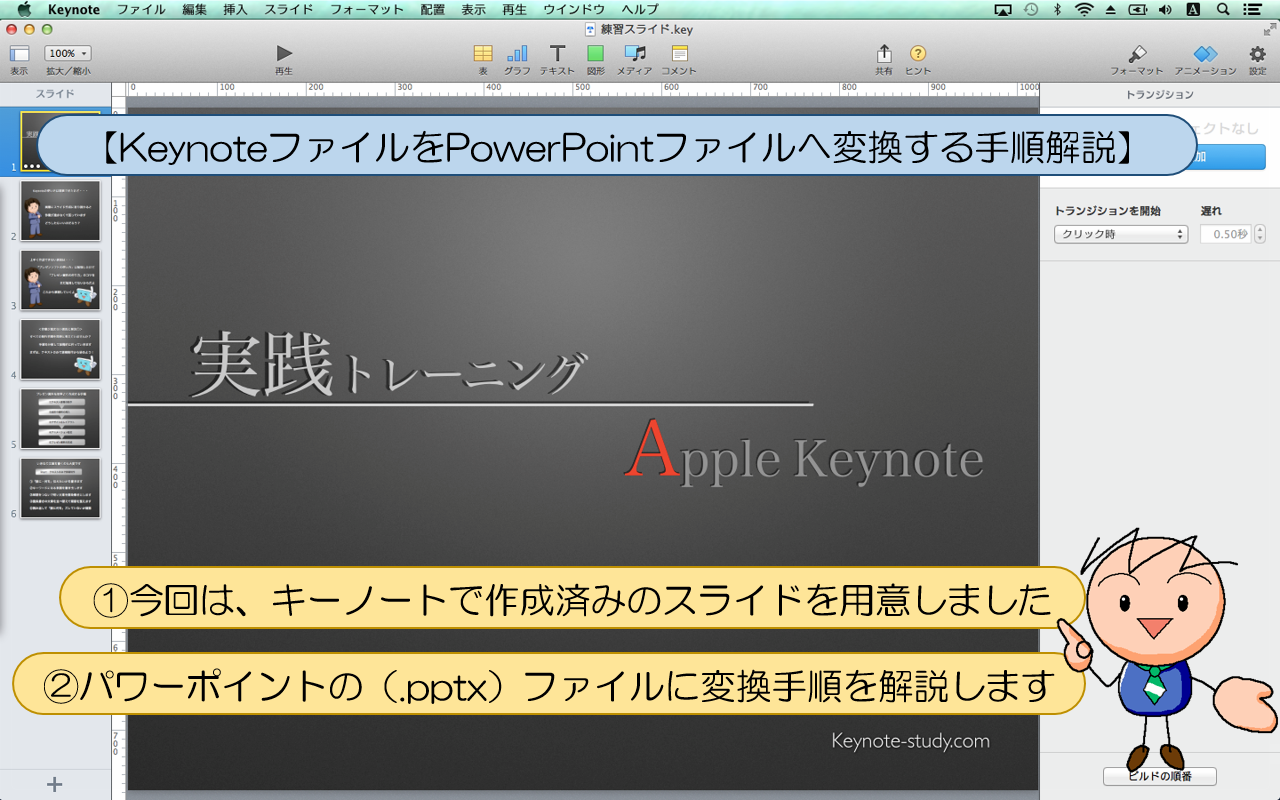Image resolution: width=1280 pixels, height=800 pixels.
Task: Open the スライド menu
Action: tap(289, 9)
